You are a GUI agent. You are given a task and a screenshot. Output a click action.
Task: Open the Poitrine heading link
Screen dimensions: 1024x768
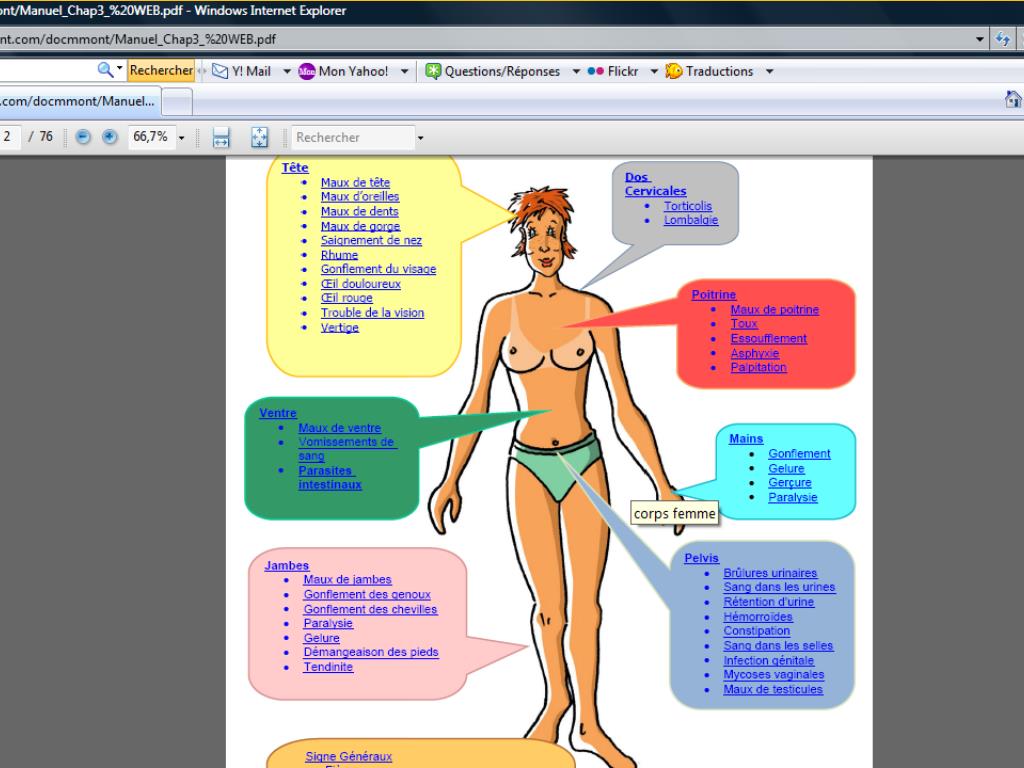tap(714, 295)
